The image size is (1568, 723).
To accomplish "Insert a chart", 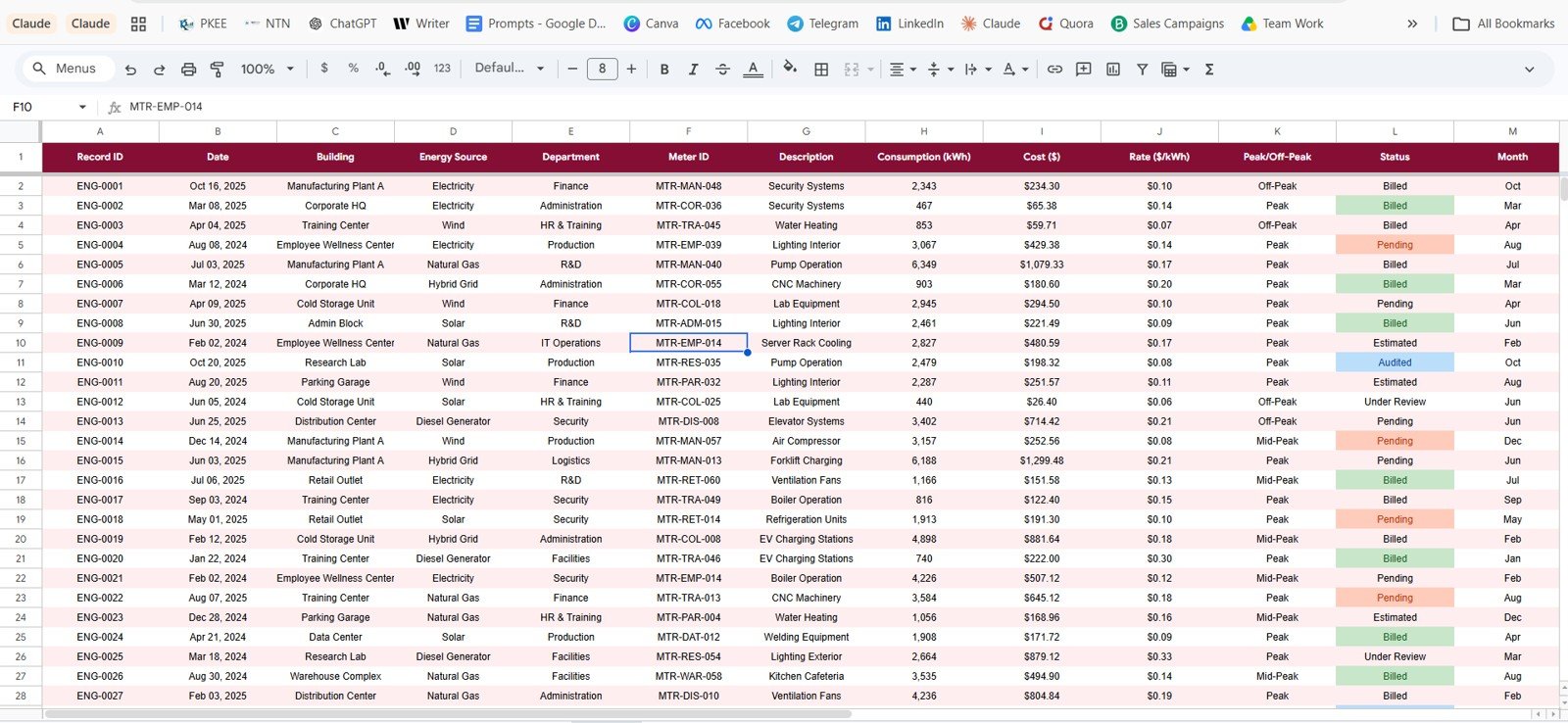I will (x=1113, y=69).
